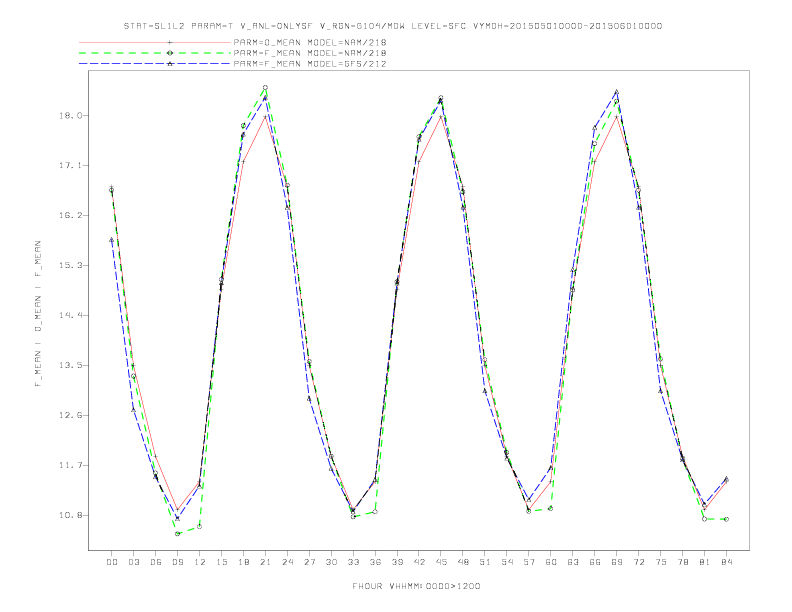The height and width of the screenshot is (612, 792).
Task: Click x-axis tick label 72
Action: coord(639,562)
